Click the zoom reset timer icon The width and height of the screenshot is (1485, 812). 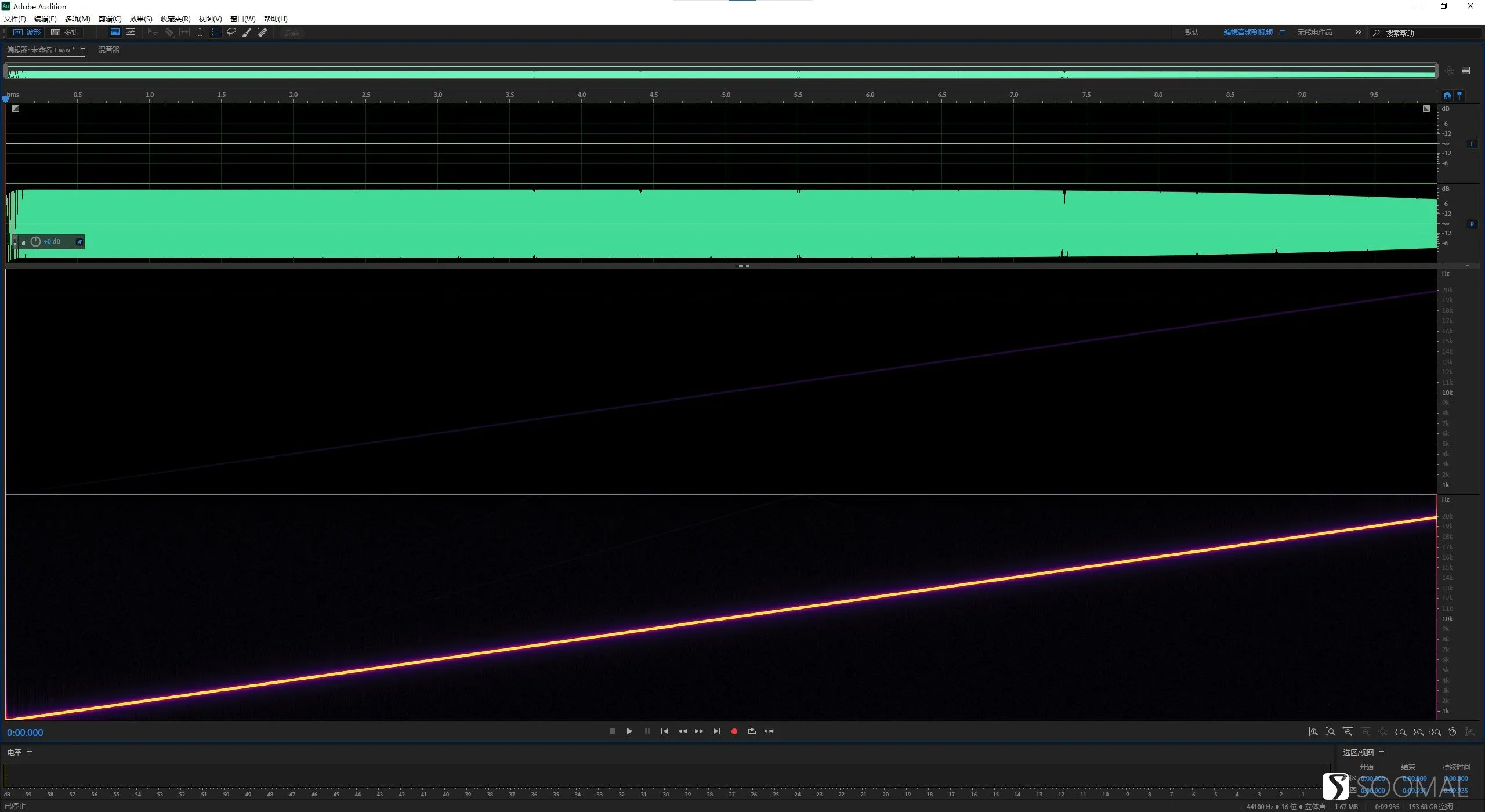pyautogui.click(x=1453, y=732)
